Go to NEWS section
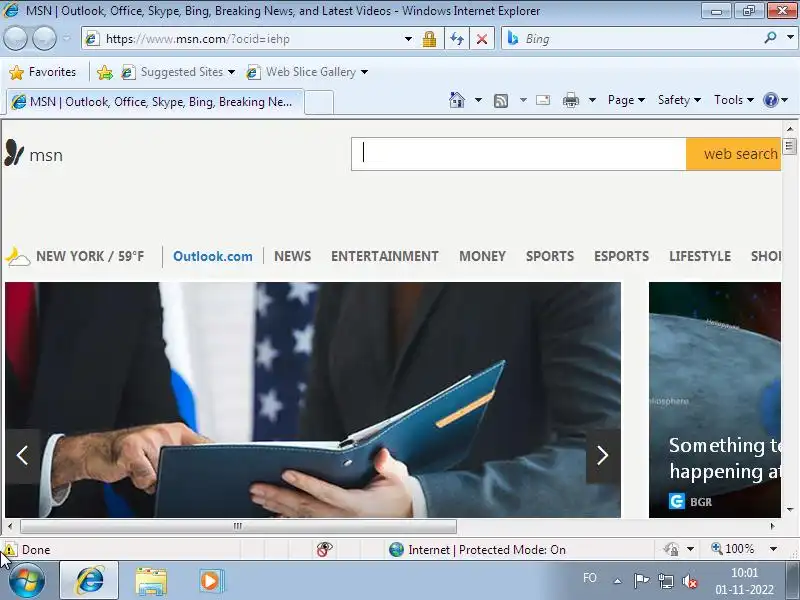The width and height of the screenshot is (800, 600). point(292,256)
